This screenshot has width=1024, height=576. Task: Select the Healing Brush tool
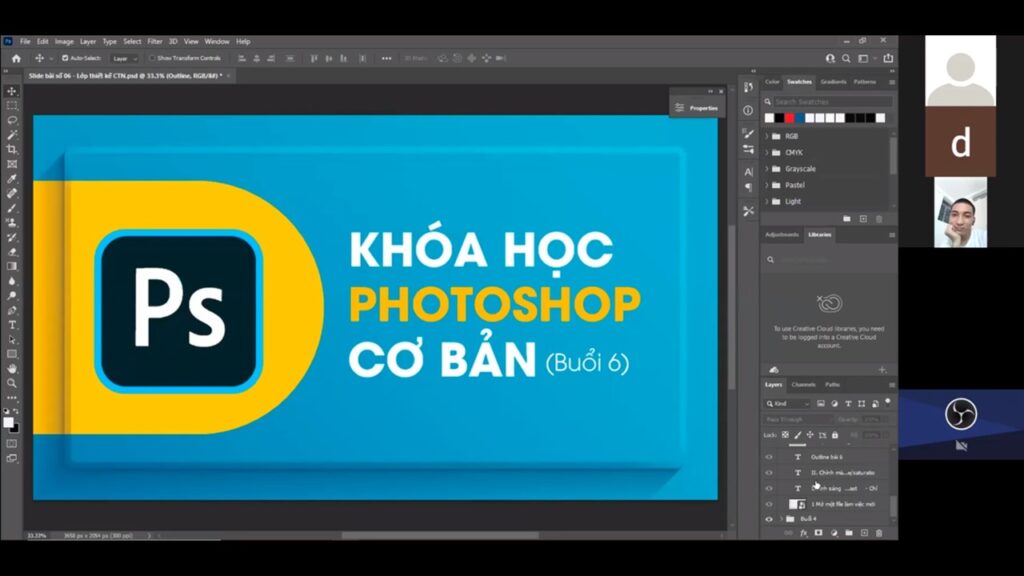pos(12,193)
